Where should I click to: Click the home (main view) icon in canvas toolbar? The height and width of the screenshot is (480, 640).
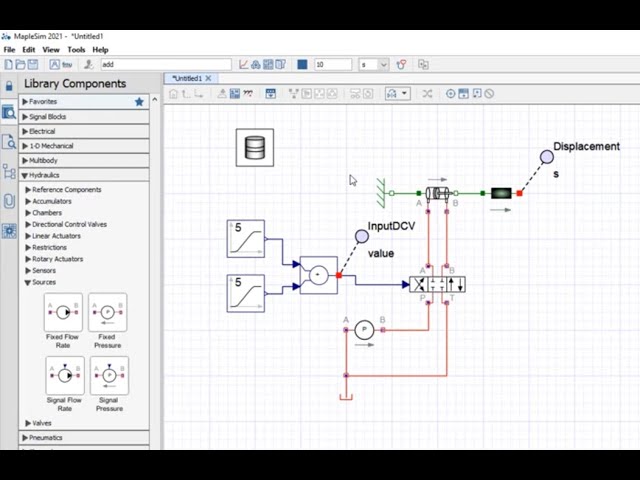pos(173,94)
